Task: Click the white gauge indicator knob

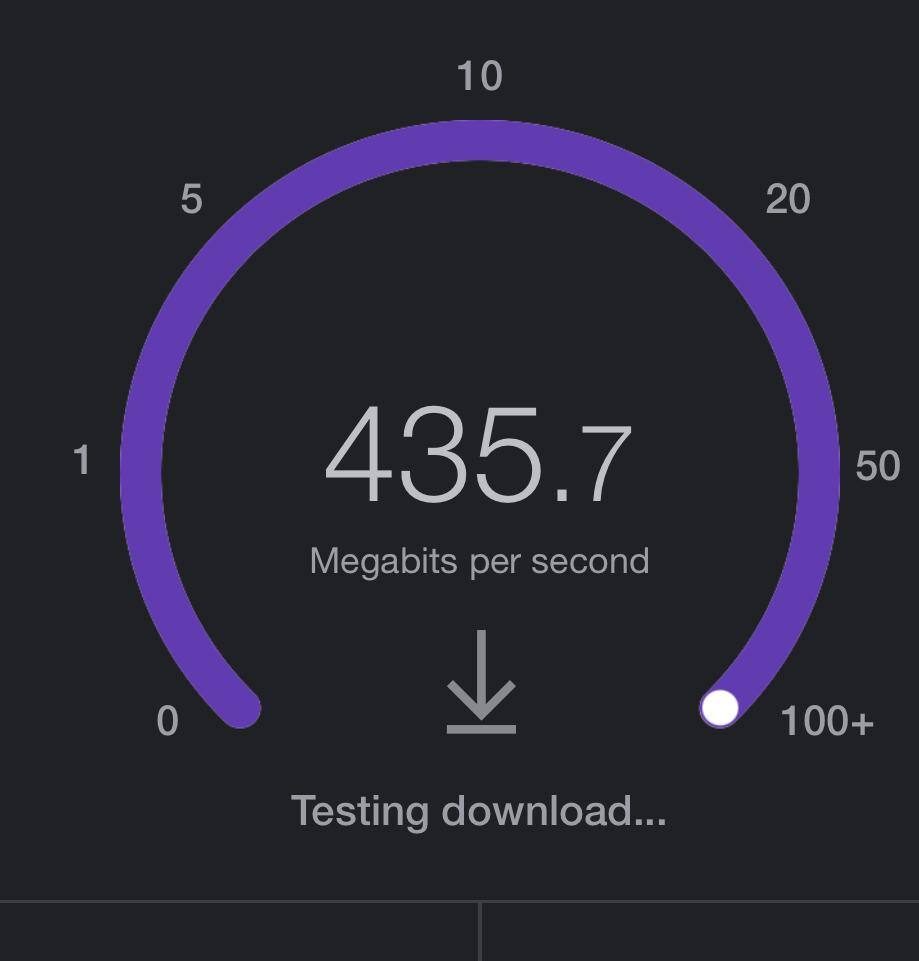Action: [x=720, y=708]
